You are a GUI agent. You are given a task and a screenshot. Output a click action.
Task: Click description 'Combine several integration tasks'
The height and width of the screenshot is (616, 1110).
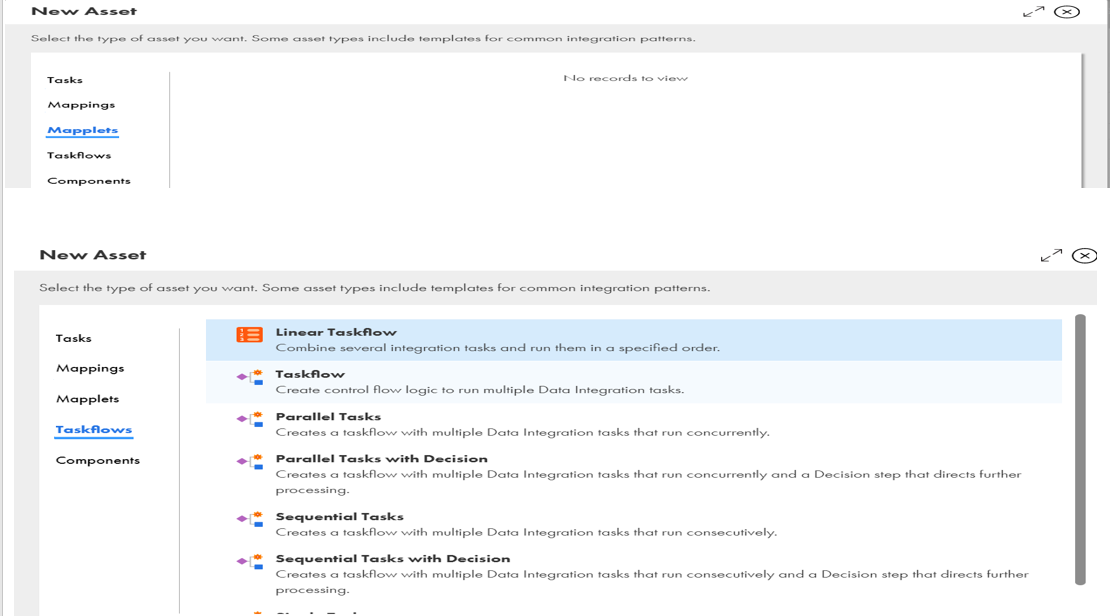point(498,348)
